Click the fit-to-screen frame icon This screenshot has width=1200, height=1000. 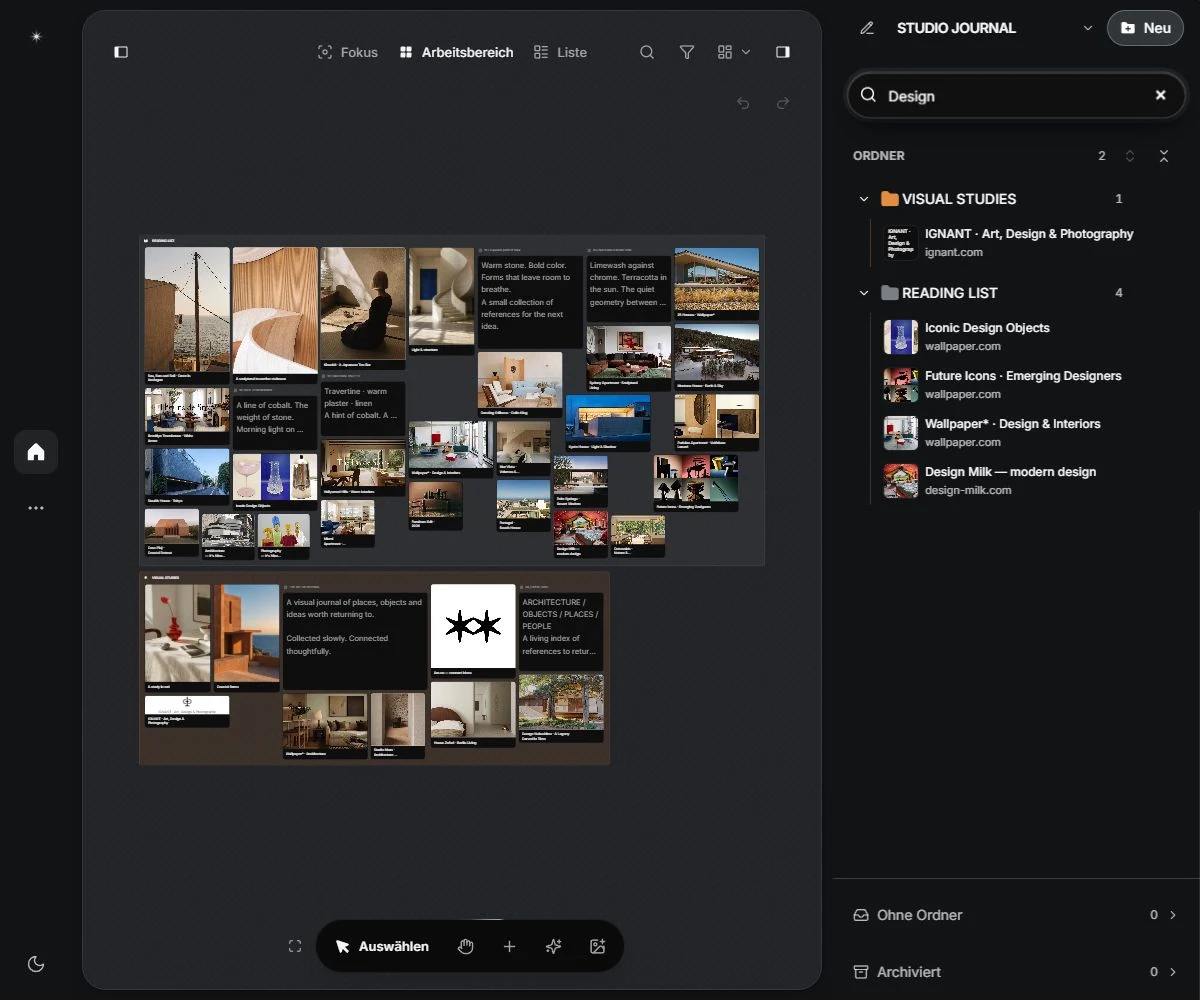pos(295,946)
